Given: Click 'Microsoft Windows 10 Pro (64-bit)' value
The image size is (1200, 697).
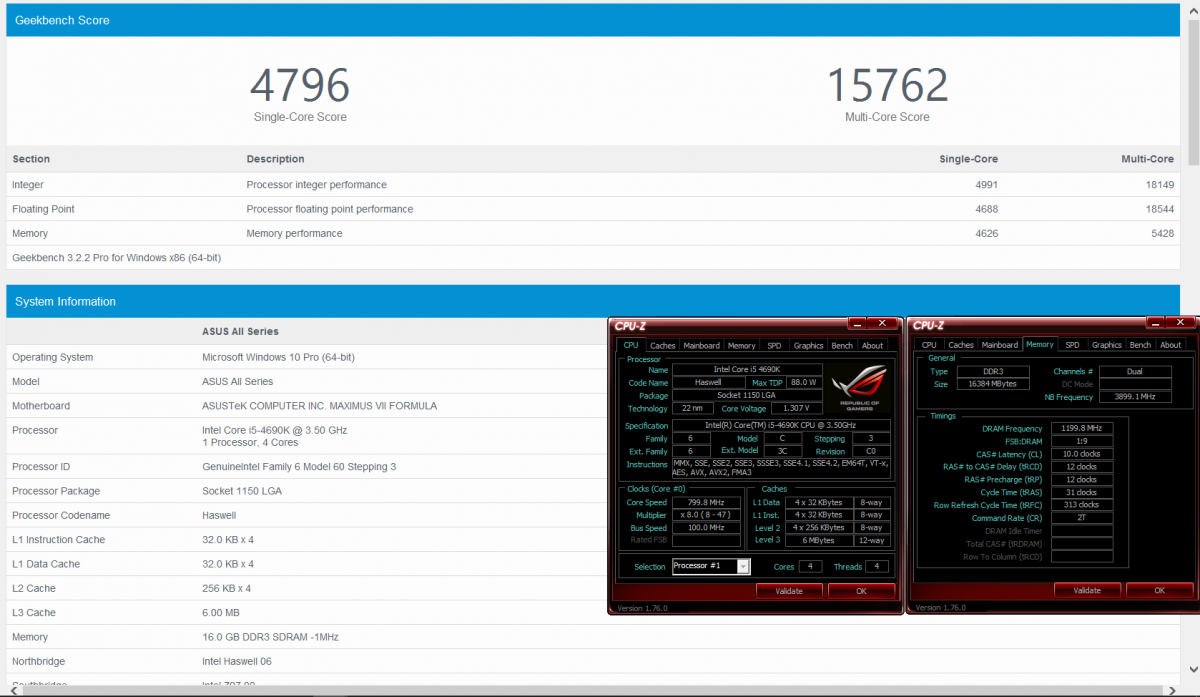Looking at the screenshot, I should tap(278, 357).
